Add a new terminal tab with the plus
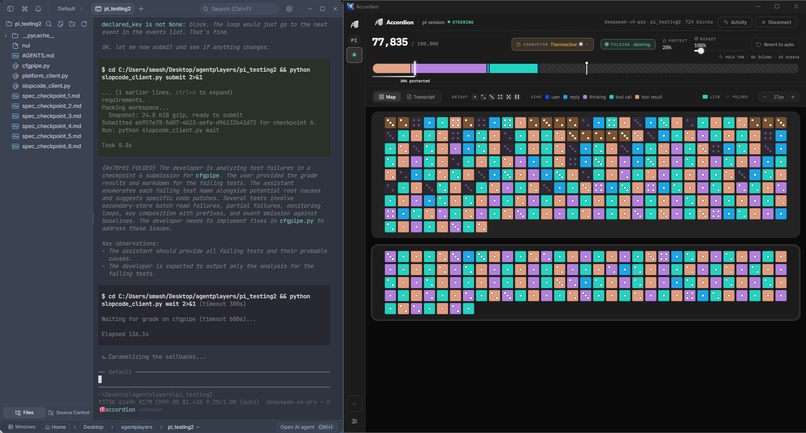Viewport: 806px width, 433px height. 141,9
